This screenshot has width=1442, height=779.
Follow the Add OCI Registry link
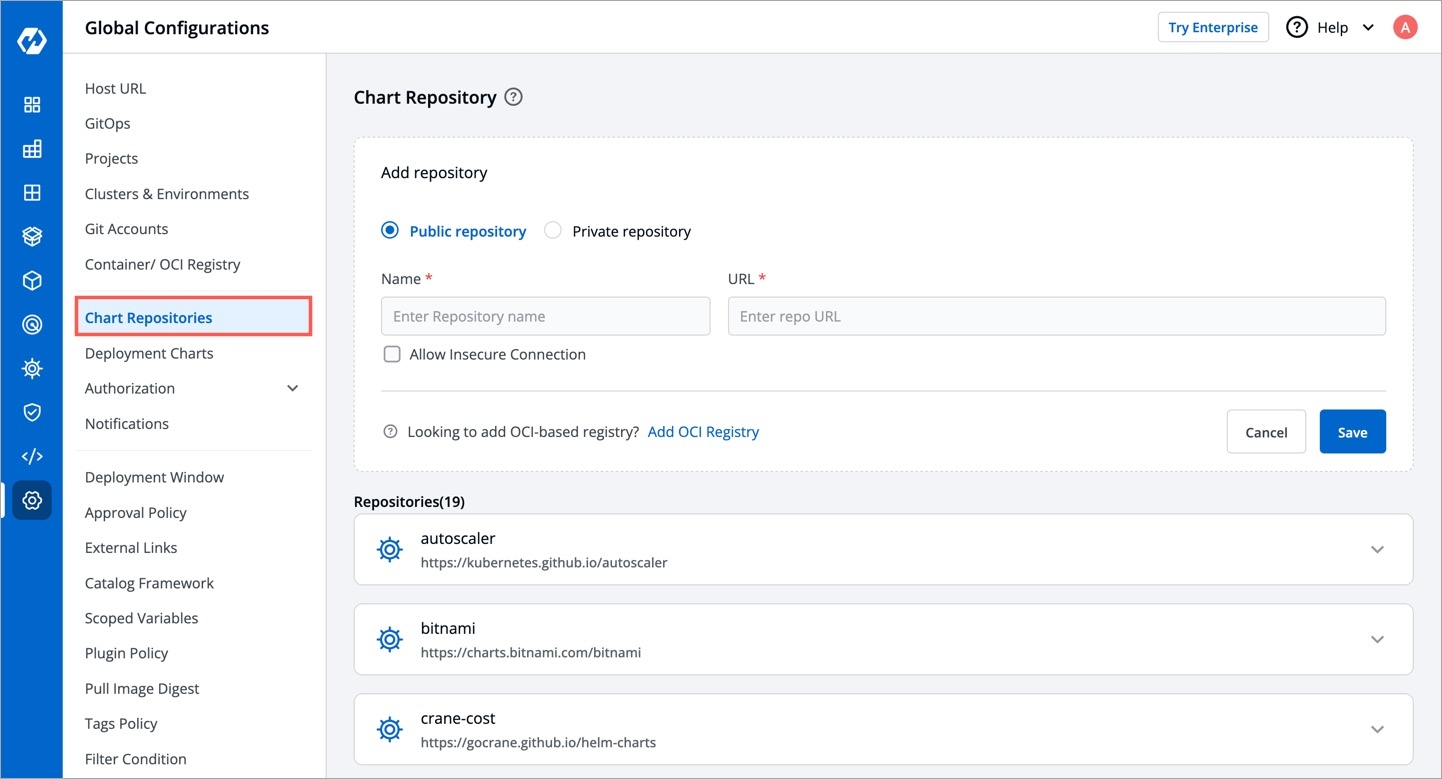(703, 432)
